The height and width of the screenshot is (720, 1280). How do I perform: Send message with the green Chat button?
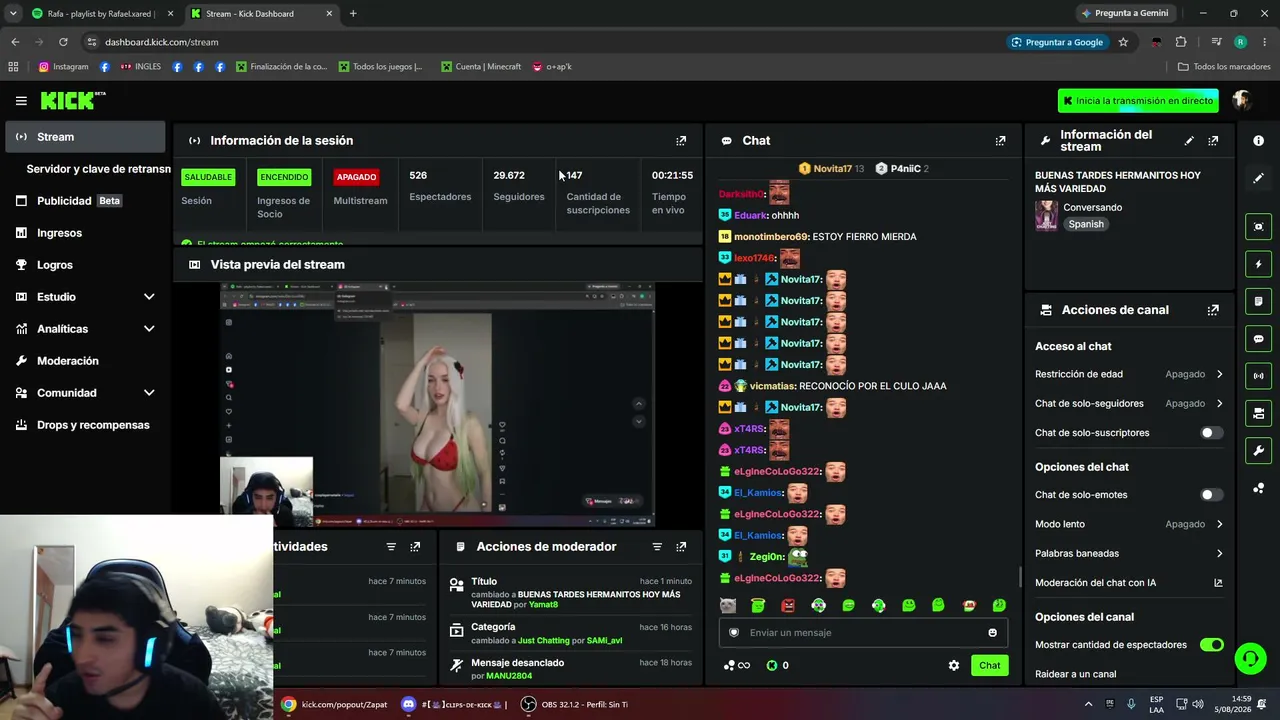pos(989,665)
